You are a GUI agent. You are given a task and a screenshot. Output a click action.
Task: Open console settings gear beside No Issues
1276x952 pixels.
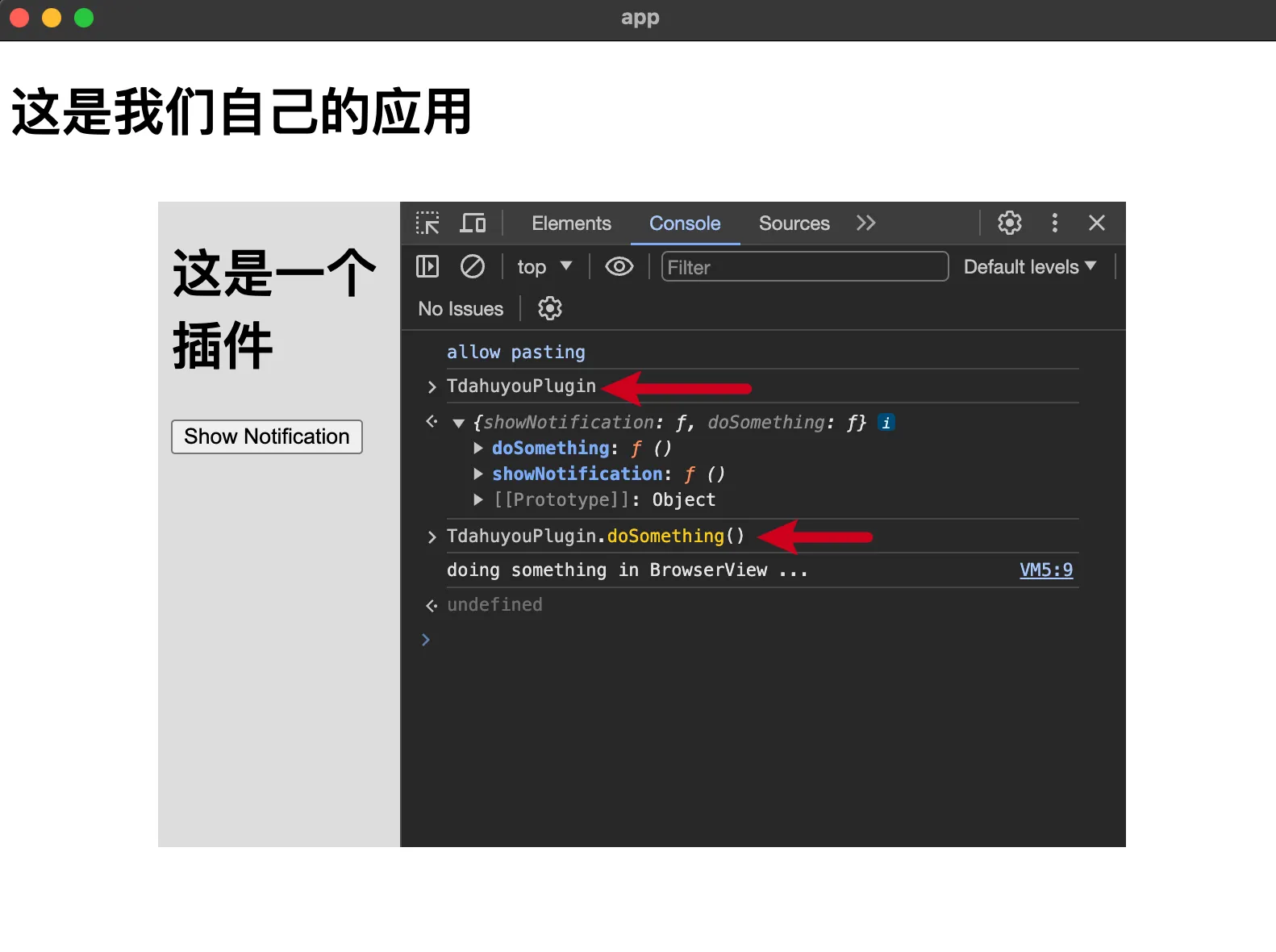[550, 309]
